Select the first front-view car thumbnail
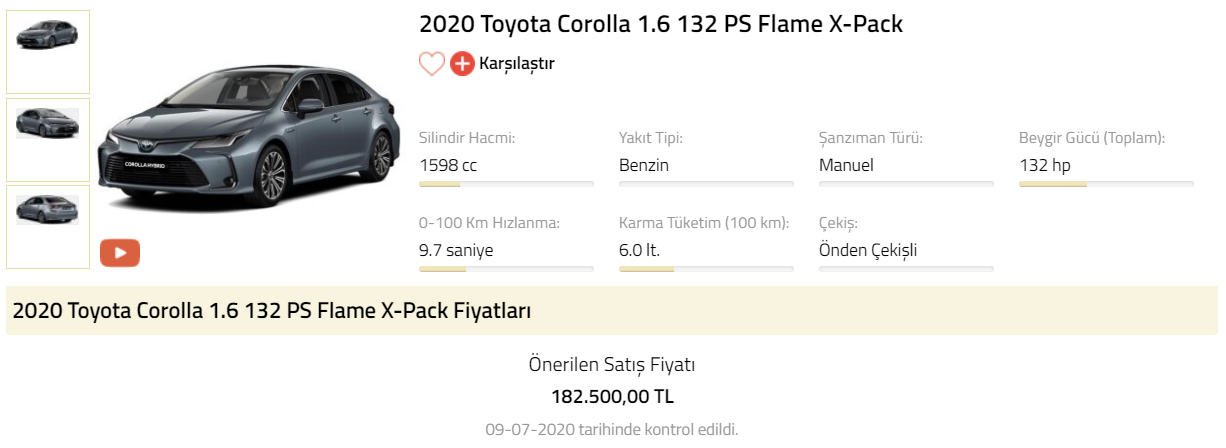Image resolution: width=1226 pixels, height=448 pixels. pyautogui.click(x=48, y=52)
